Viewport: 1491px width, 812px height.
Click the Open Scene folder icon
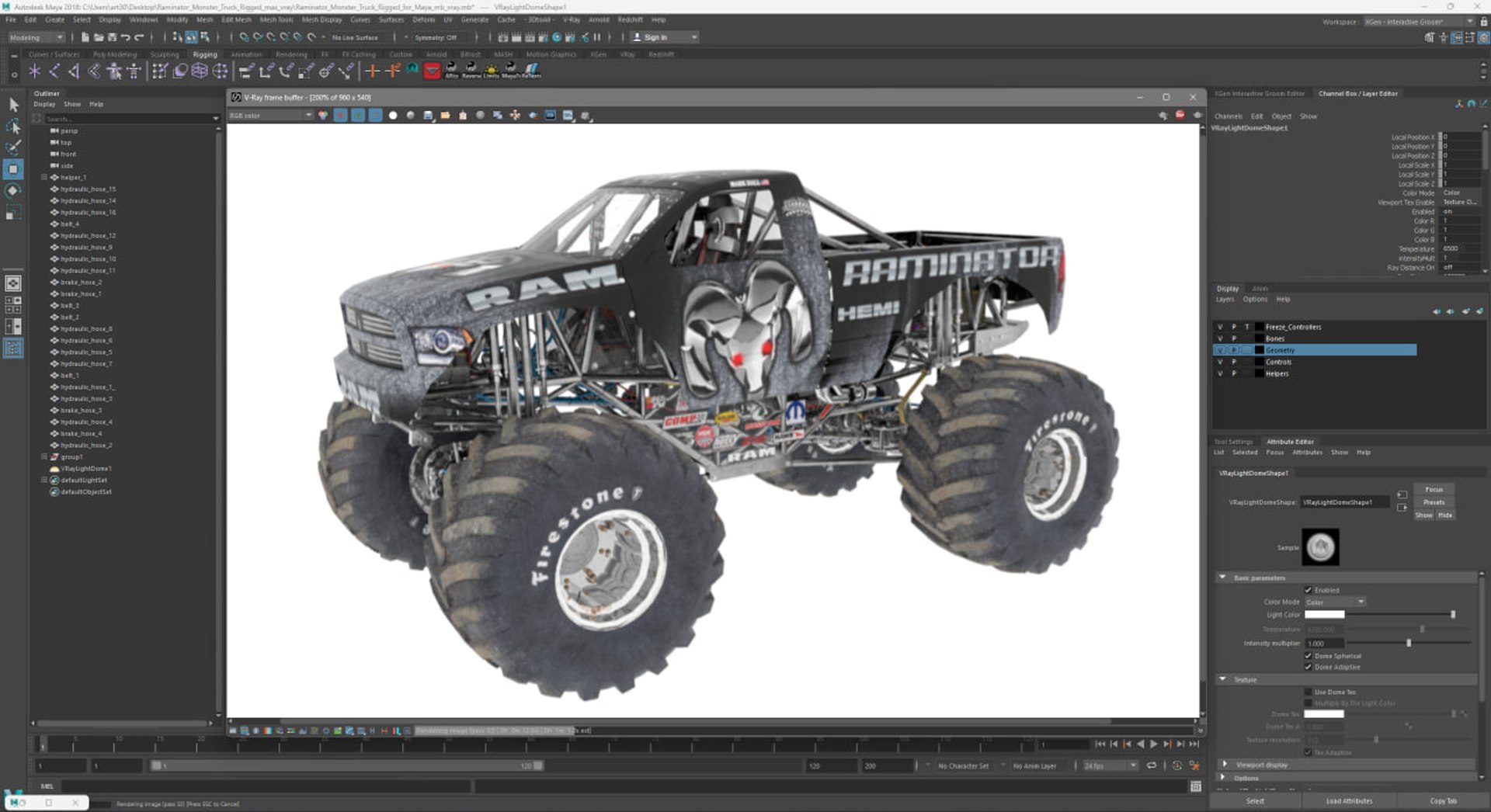point(99,37)
